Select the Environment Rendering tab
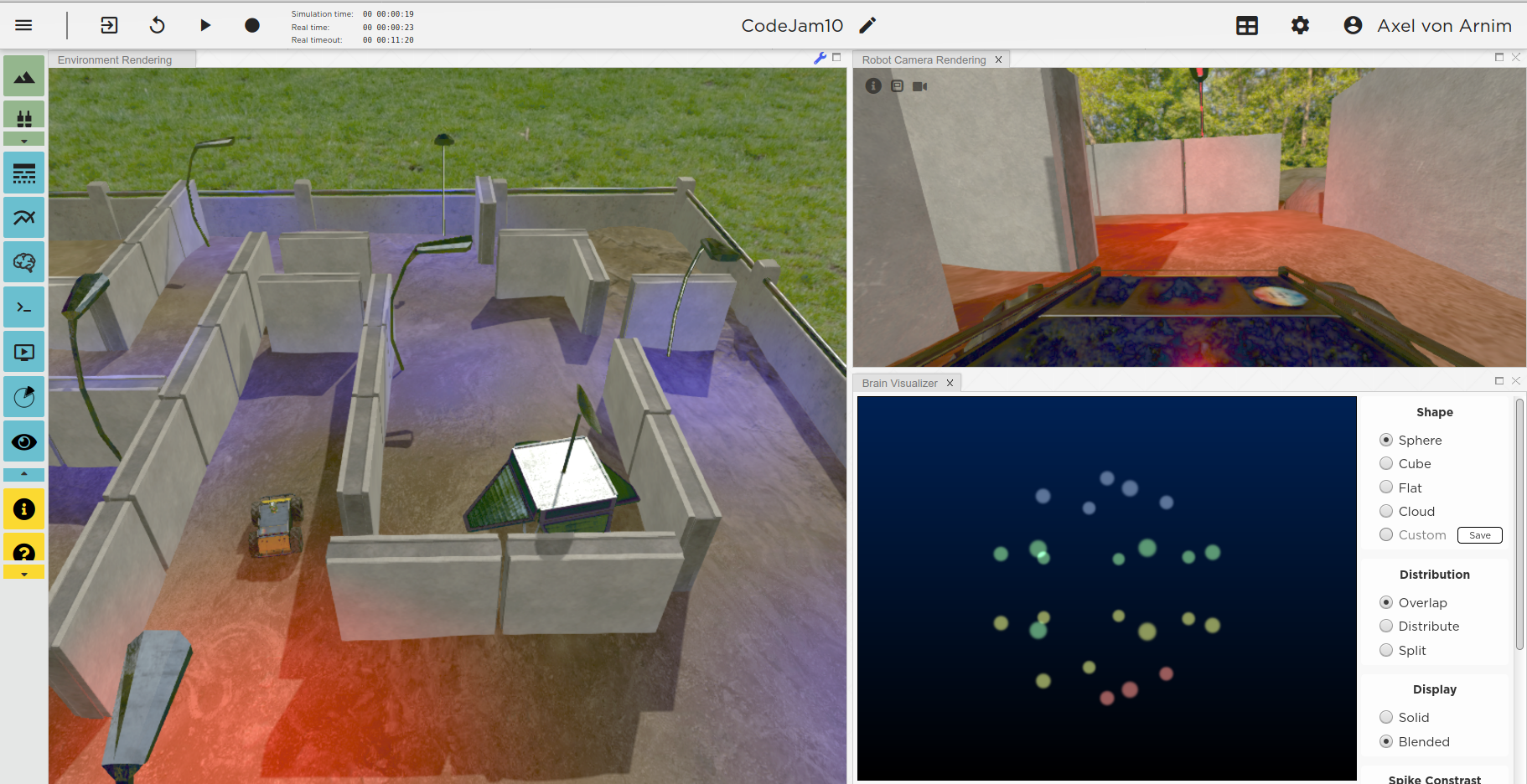This screenshot has height=784, width=1527. click(x=115, y=60)
